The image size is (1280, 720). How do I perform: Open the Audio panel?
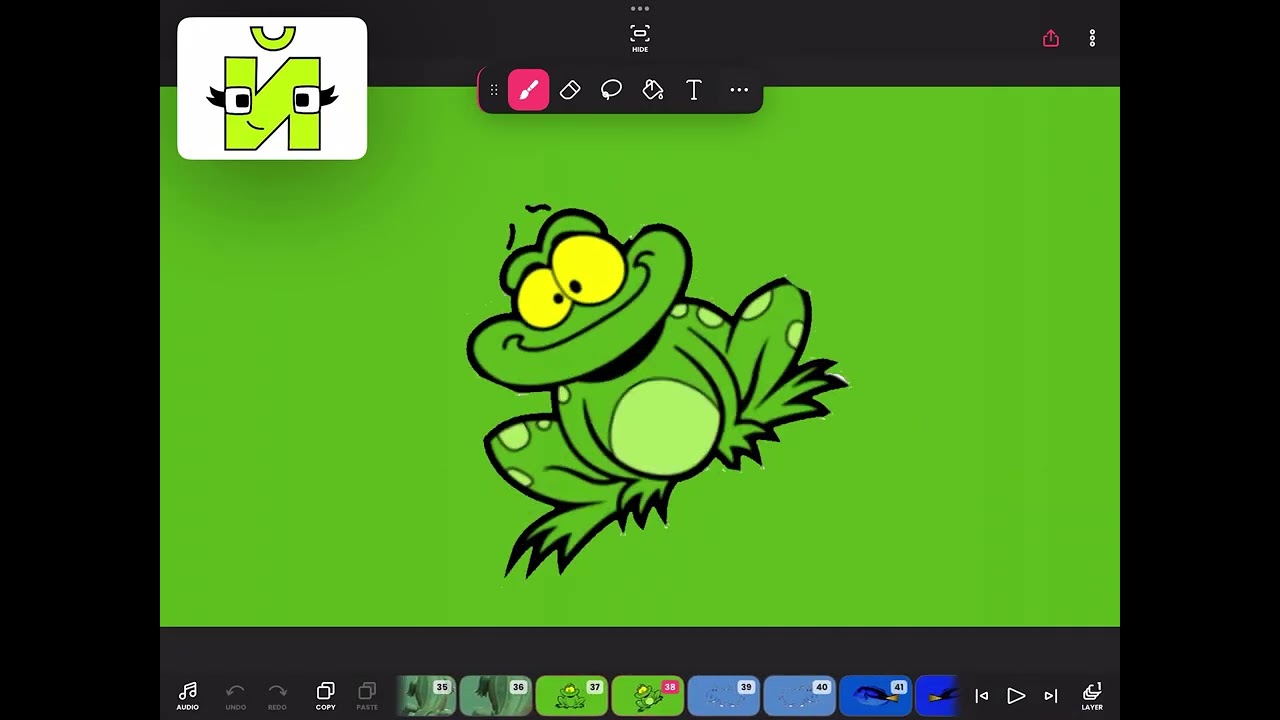click(x=187, y=696)
